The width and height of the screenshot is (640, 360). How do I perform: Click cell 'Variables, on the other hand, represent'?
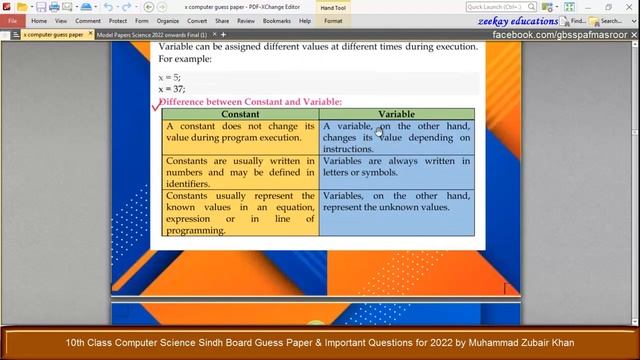coord(397,213)
